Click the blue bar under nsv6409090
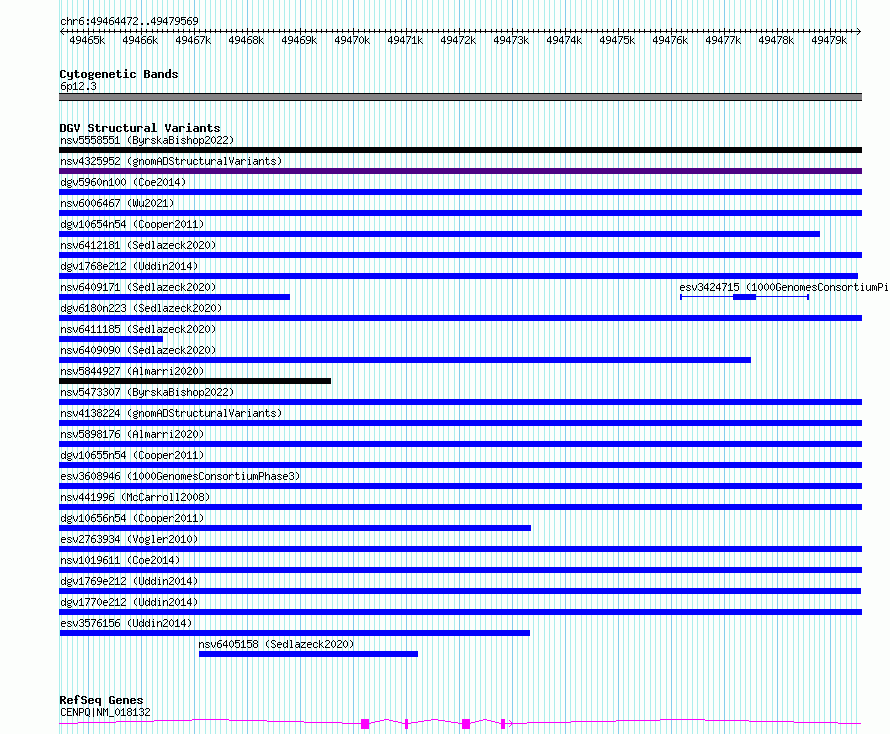The width and height of the screenshot is (890, 734). point(405,360)
